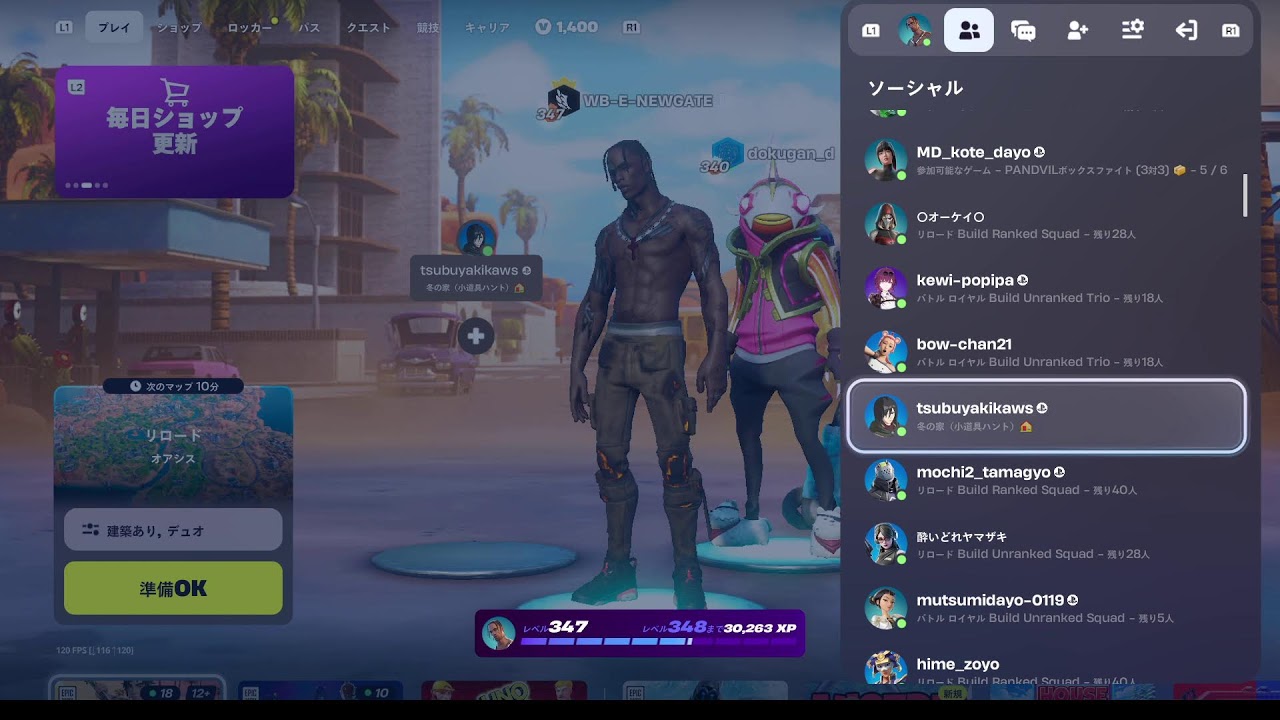
Task: Click the social list scrollbar
Action: (x=1245, y=194)
